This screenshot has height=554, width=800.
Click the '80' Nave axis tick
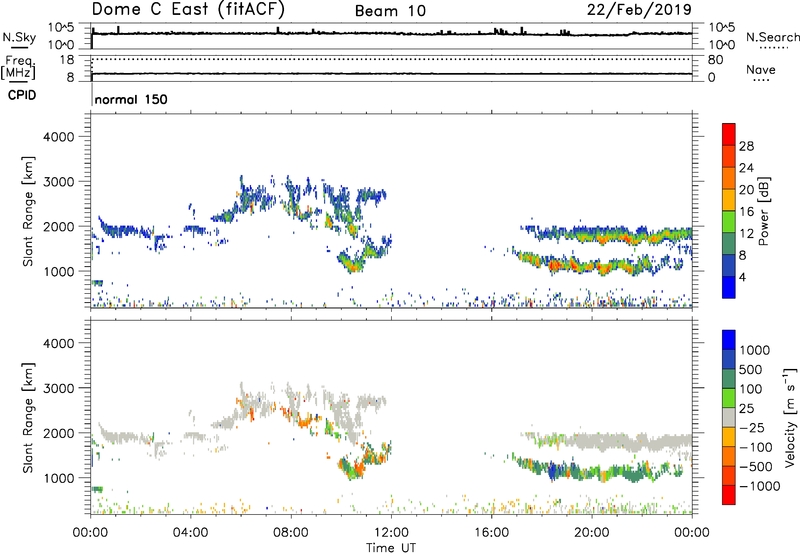(x=715, y=60)
